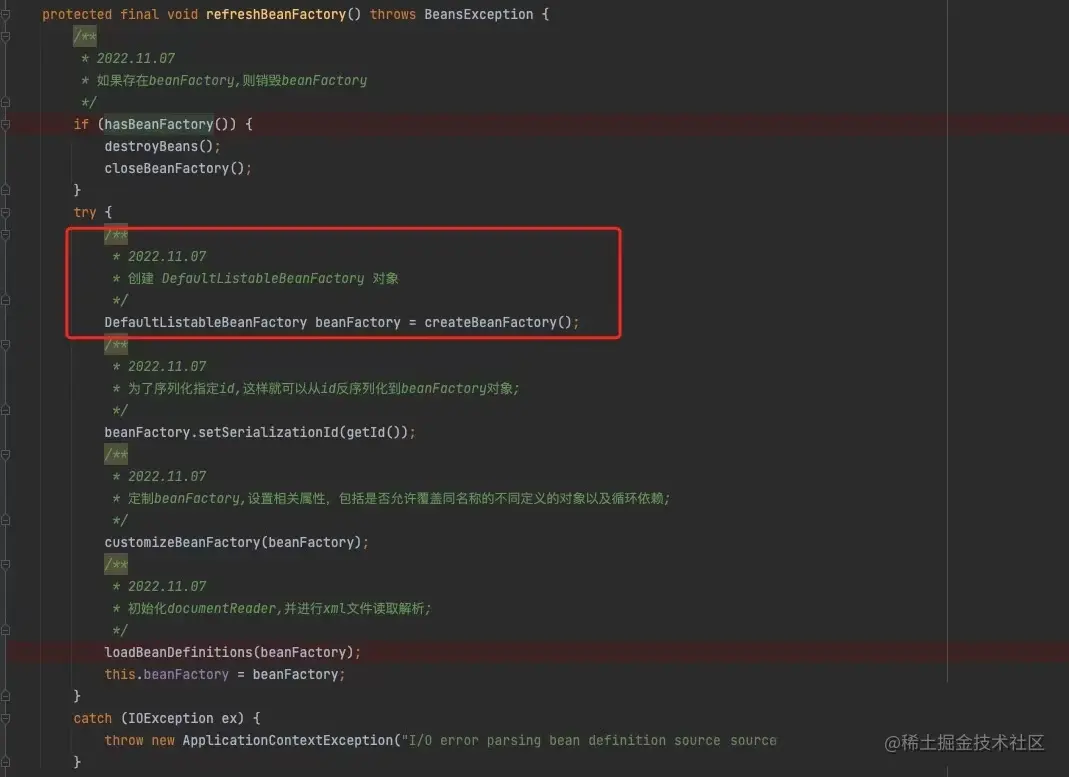The image size is (1069, 777).
Task: Click comment text 创建 DefaultListableBeanFactory 对象
Action: (x=263, y=278)
